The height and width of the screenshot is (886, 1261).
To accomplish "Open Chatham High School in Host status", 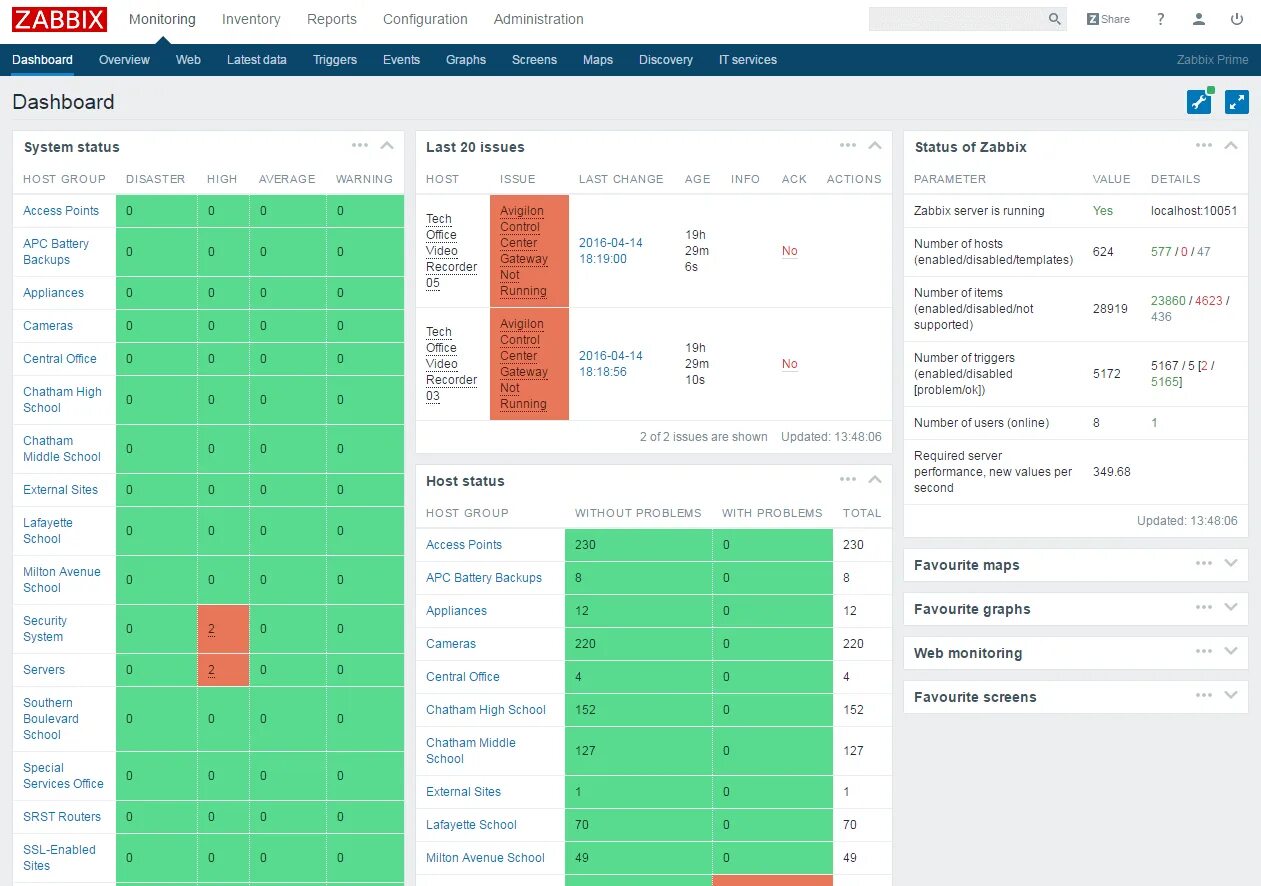I will pos(486,710).
